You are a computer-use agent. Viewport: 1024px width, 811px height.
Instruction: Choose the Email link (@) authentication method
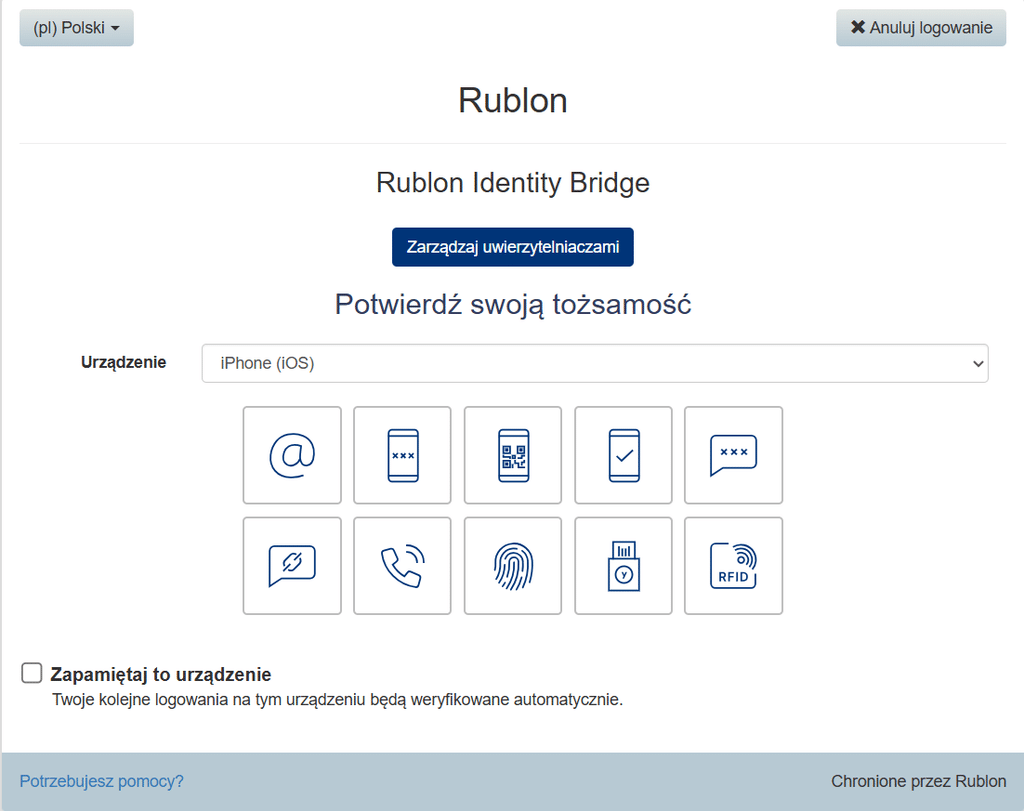click(x=292, y=455)
